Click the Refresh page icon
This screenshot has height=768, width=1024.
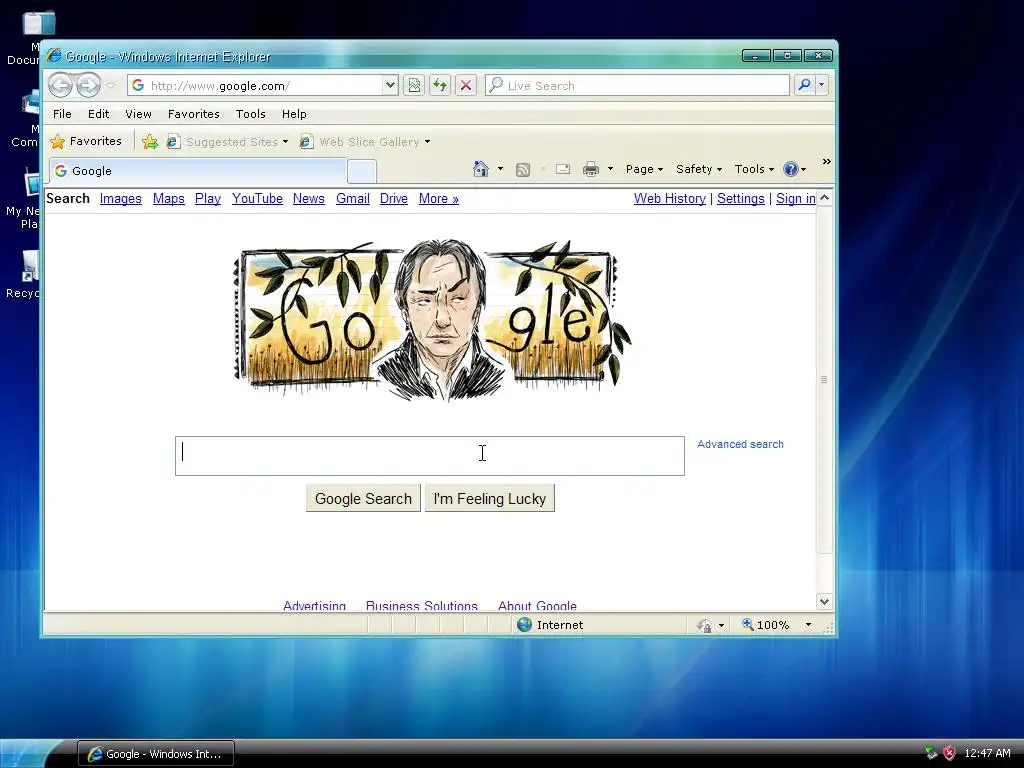[x=440, y=85]
